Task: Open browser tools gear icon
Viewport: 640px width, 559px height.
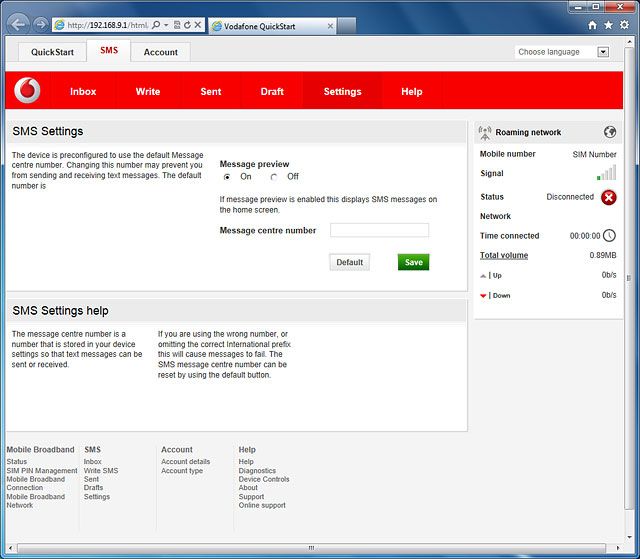Action: (x=624, y=25)
